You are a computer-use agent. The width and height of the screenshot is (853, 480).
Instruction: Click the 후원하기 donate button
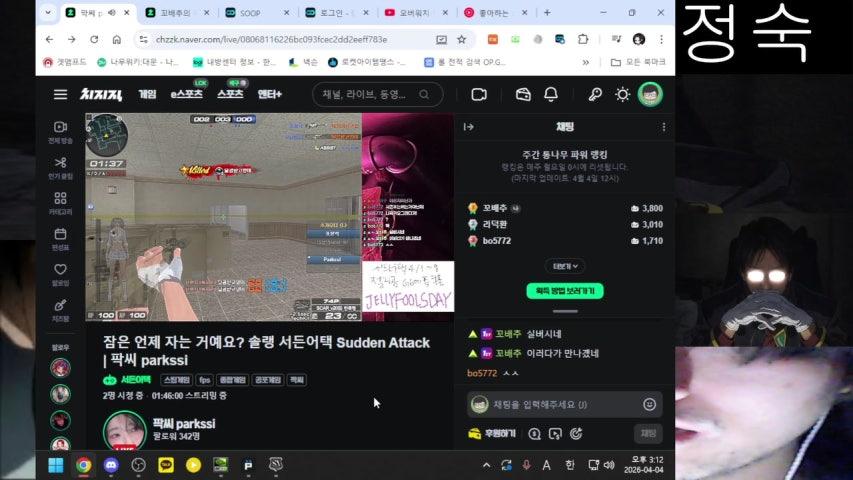pos(492,434)
